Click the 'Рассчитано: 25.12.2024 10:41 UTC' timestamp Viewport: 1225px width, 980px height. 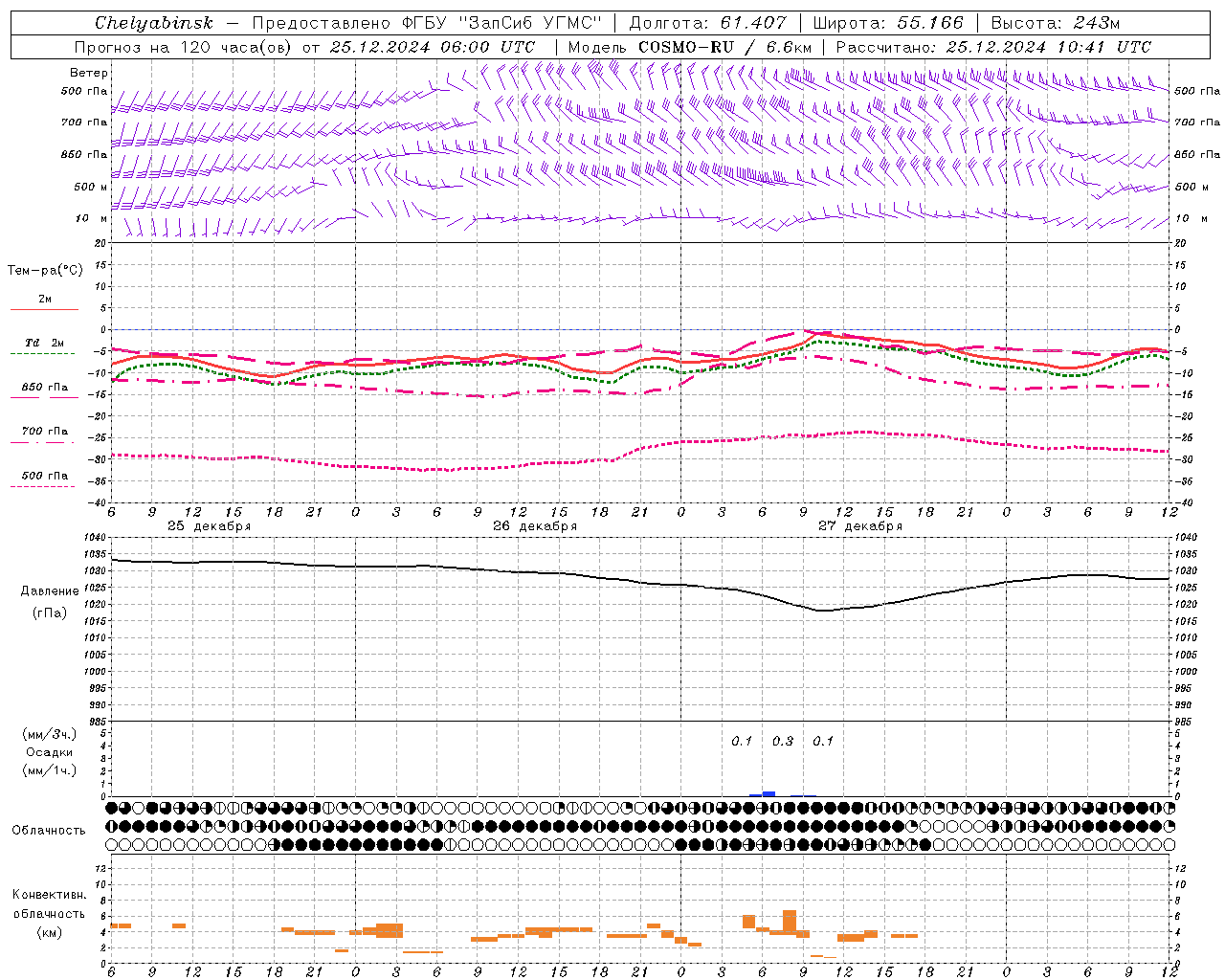pos(993,47)
